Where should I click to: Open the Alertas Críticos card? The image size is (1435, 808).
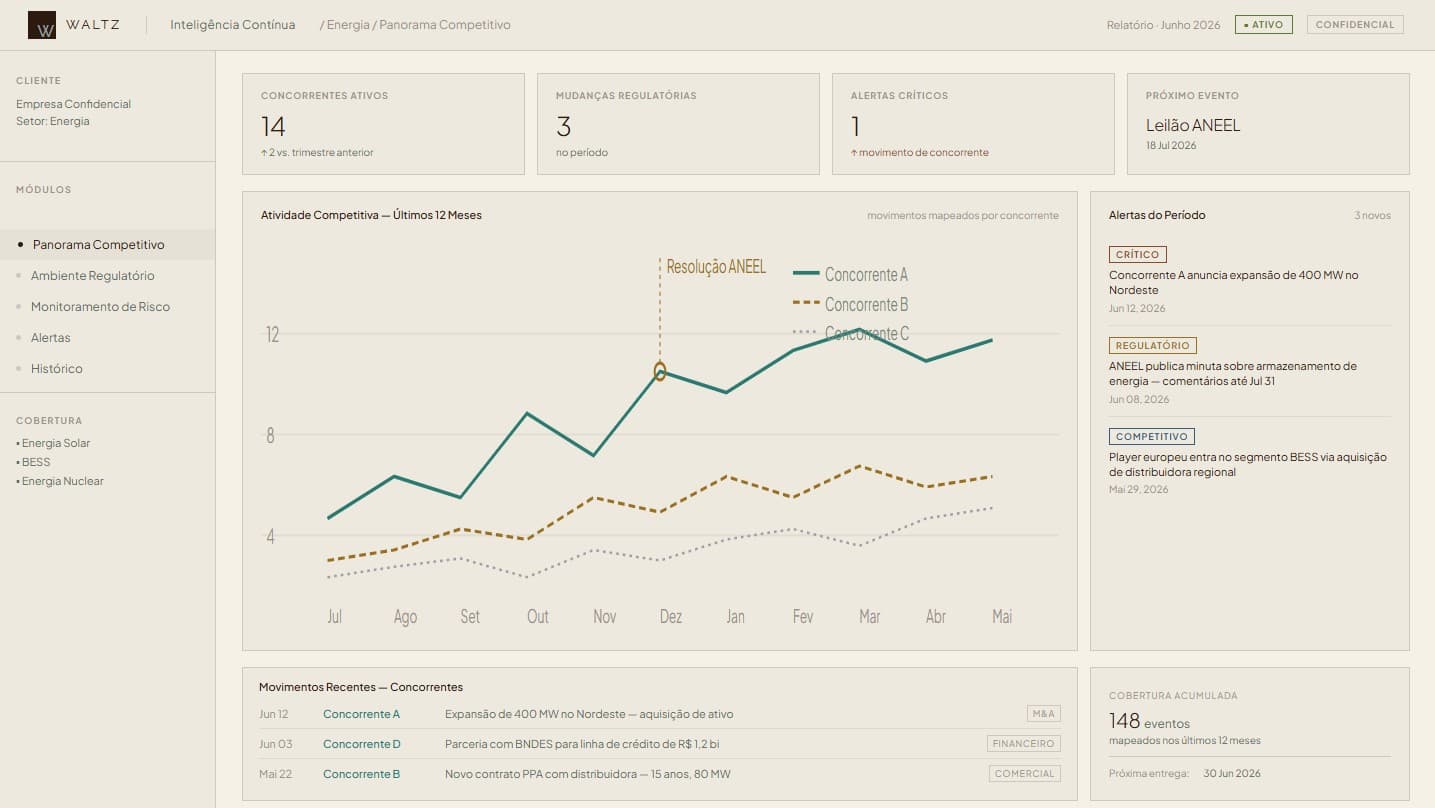coord(973,124)
